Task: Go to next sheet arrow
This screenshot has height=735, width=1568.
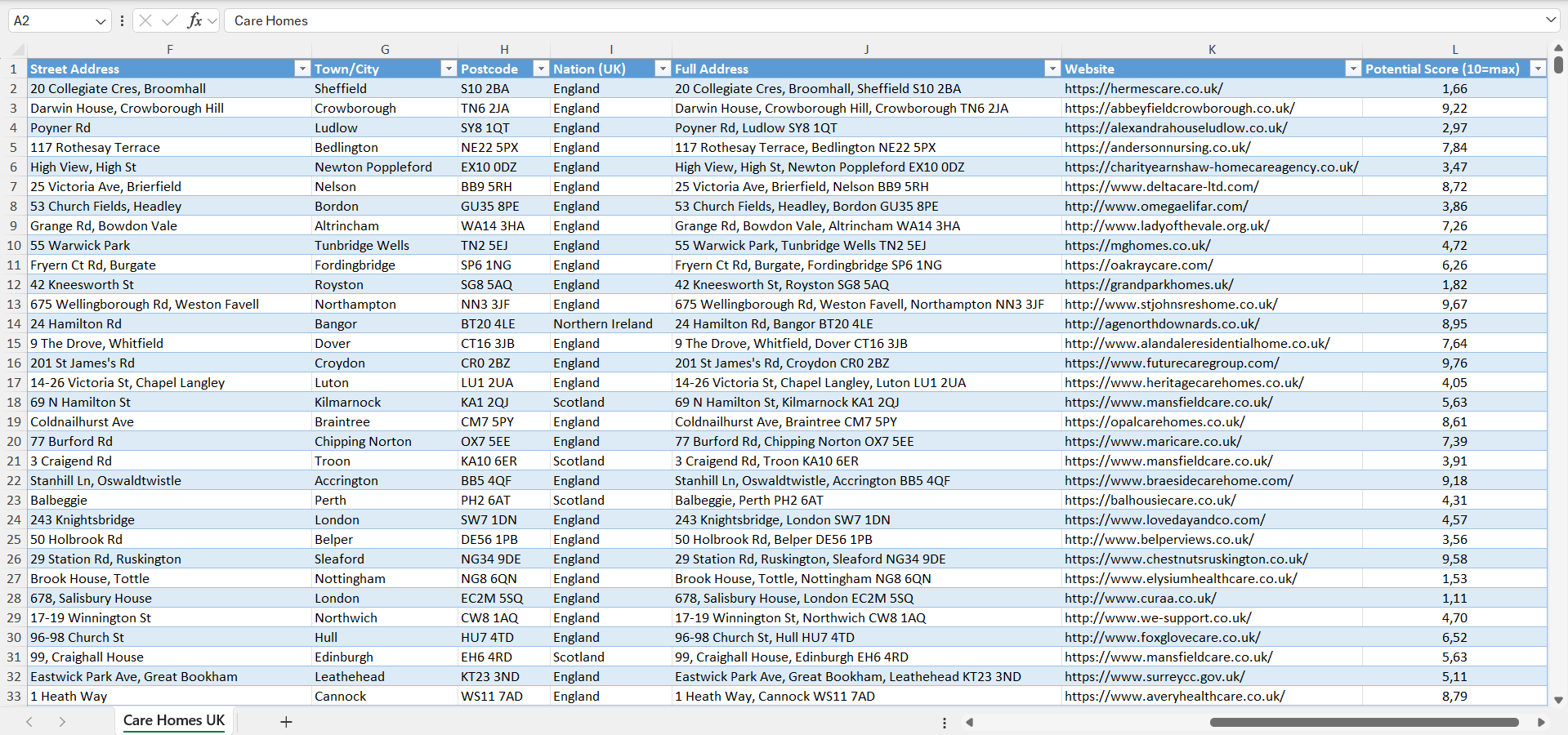Action: [x=62, y=722]
